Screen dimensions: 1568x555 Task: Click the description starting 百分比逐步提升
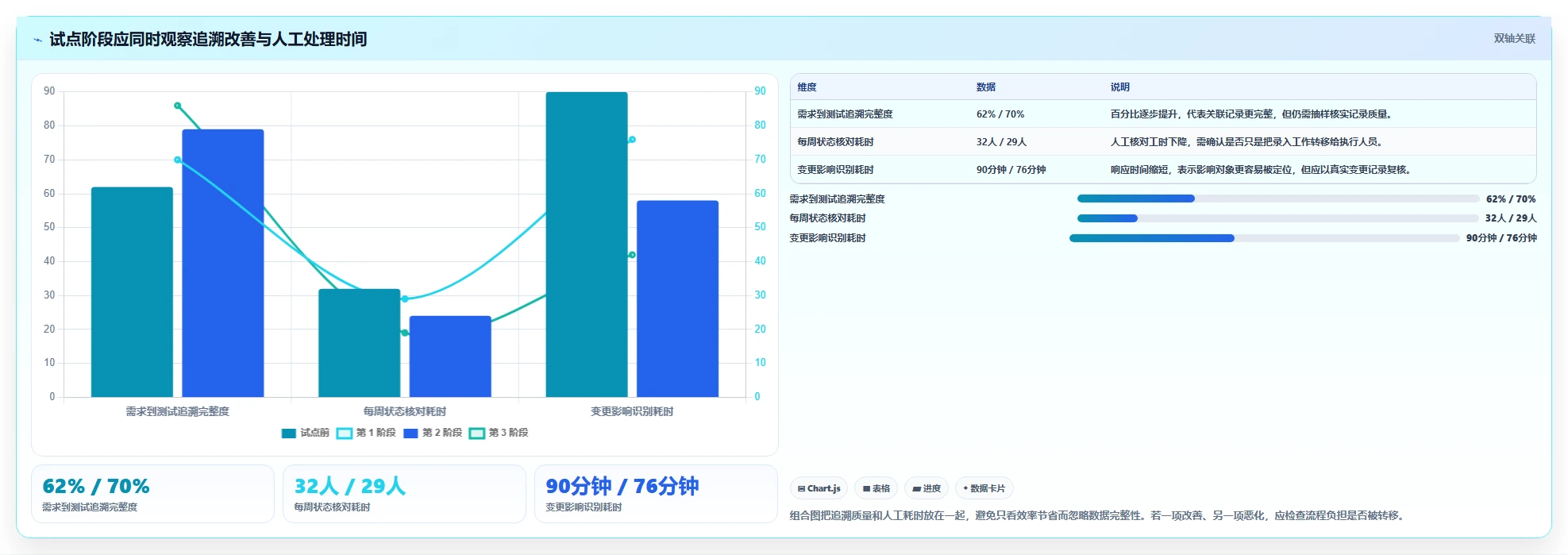1250,114
